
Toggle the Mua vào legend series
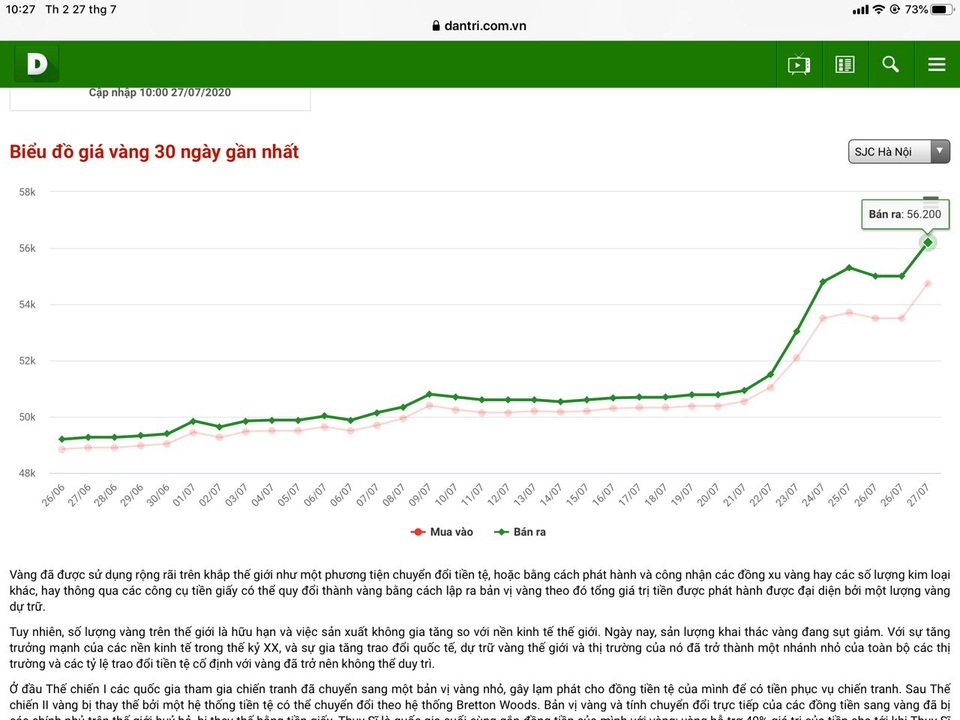tap(442, 532)
